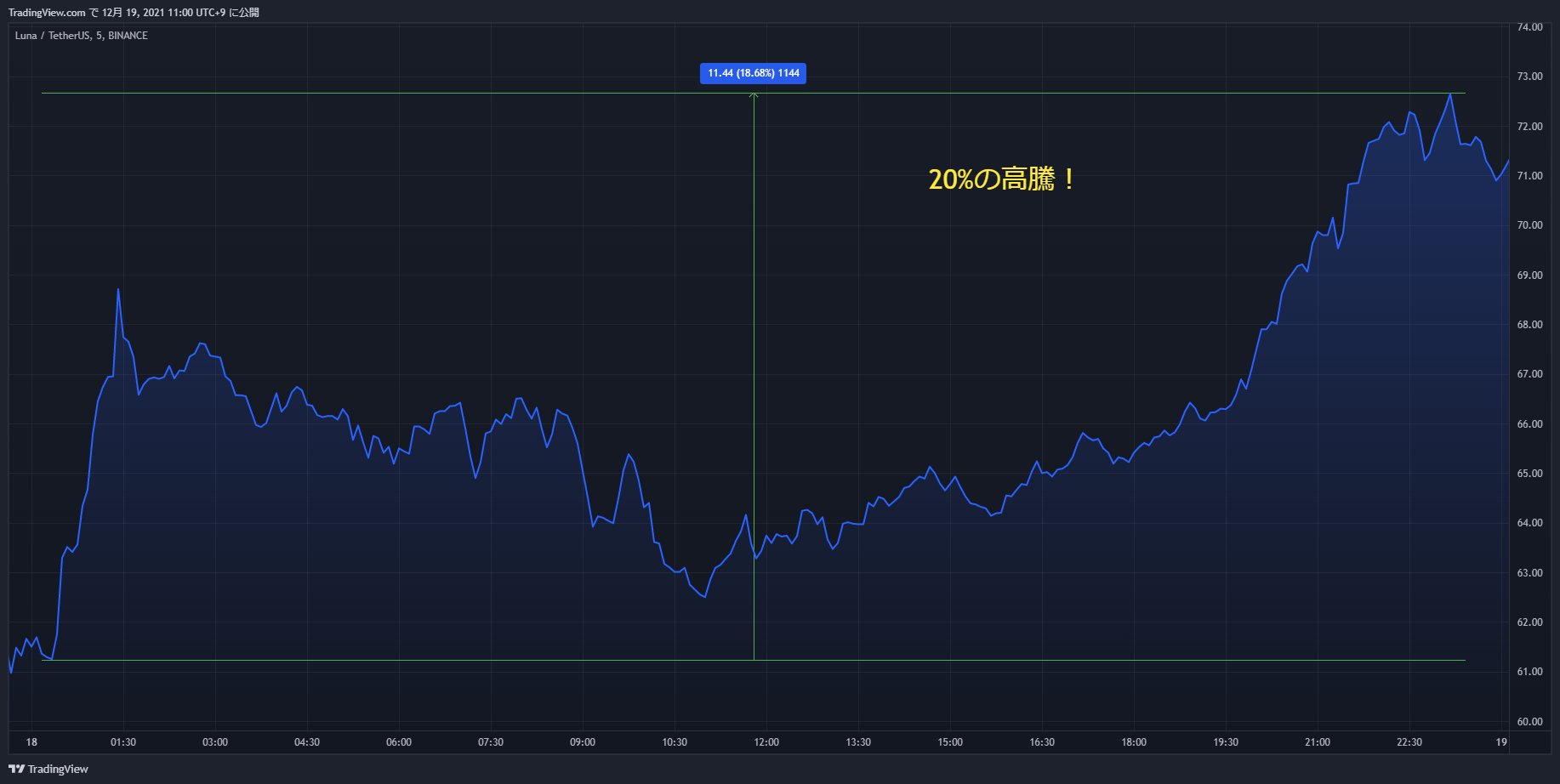1560x784 pixels.
Task: Click the Luna / TetherUS, 5, BINANCE title
Action: pyautogui.click(x=82, y=36)
